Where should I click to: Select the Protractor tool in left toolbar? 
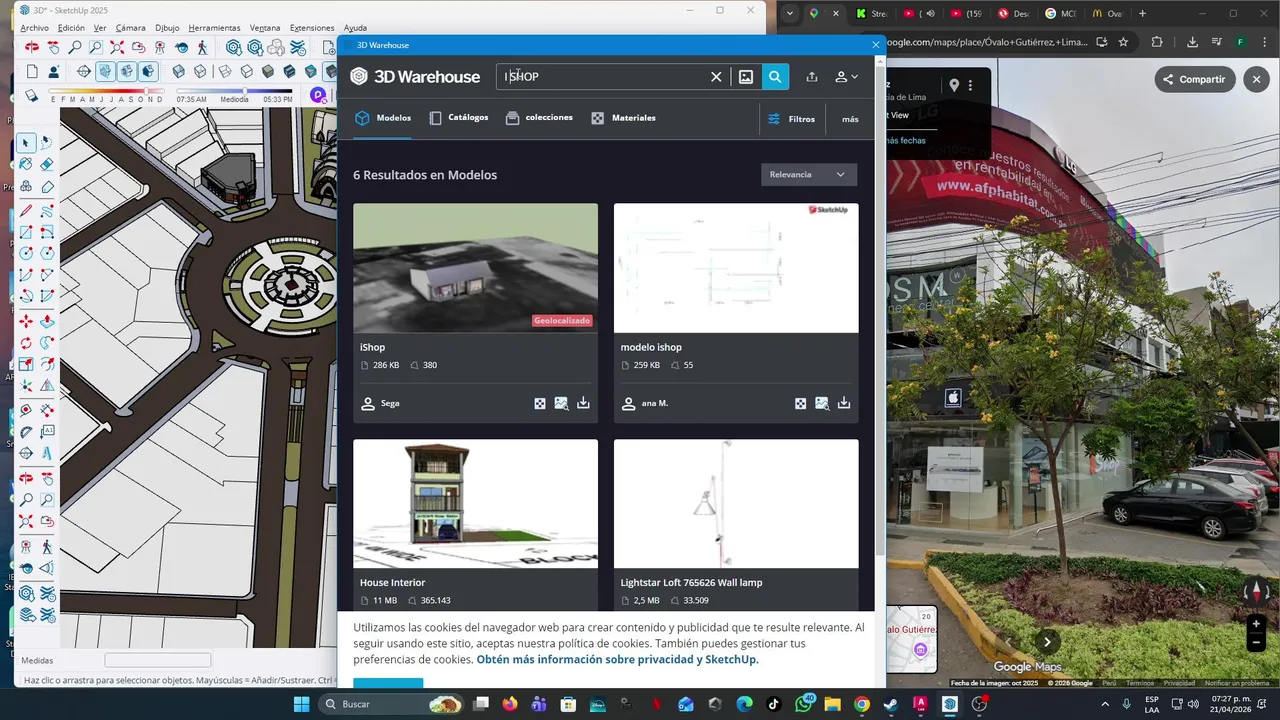click(26, 432)
